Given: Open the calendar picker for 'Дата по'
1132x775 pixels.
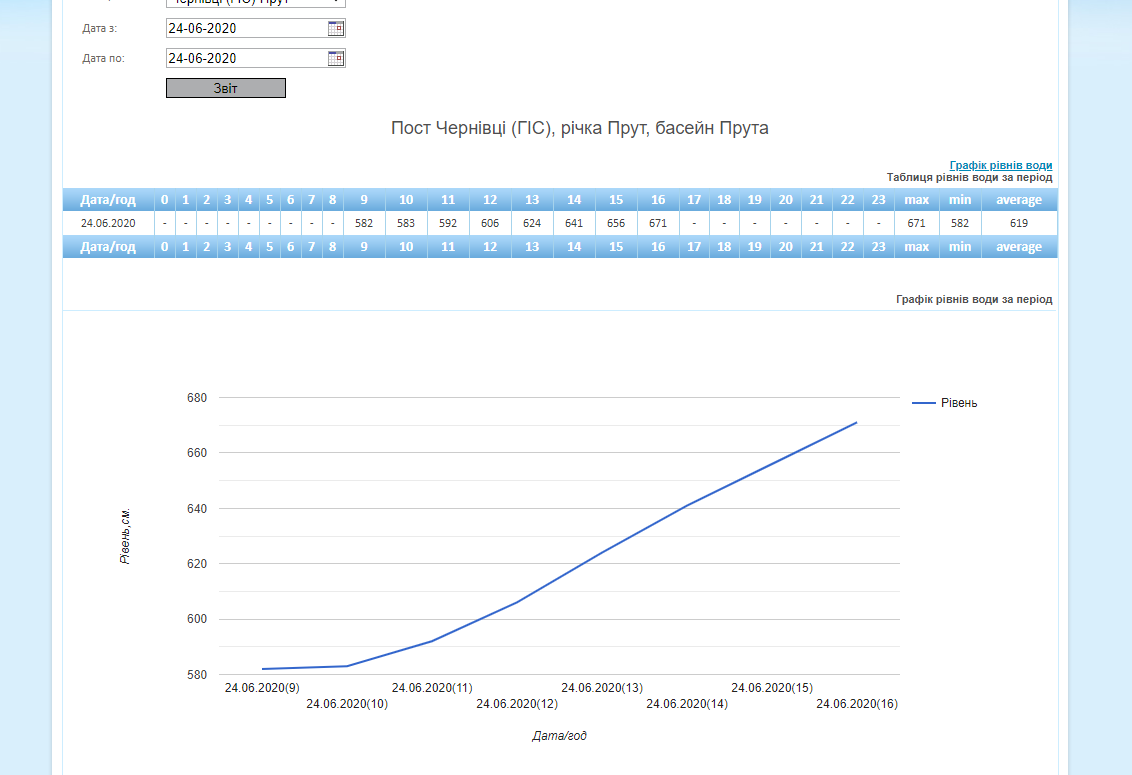Looking at the screenshot, I should pyautogui.click(x=336, y=58).
